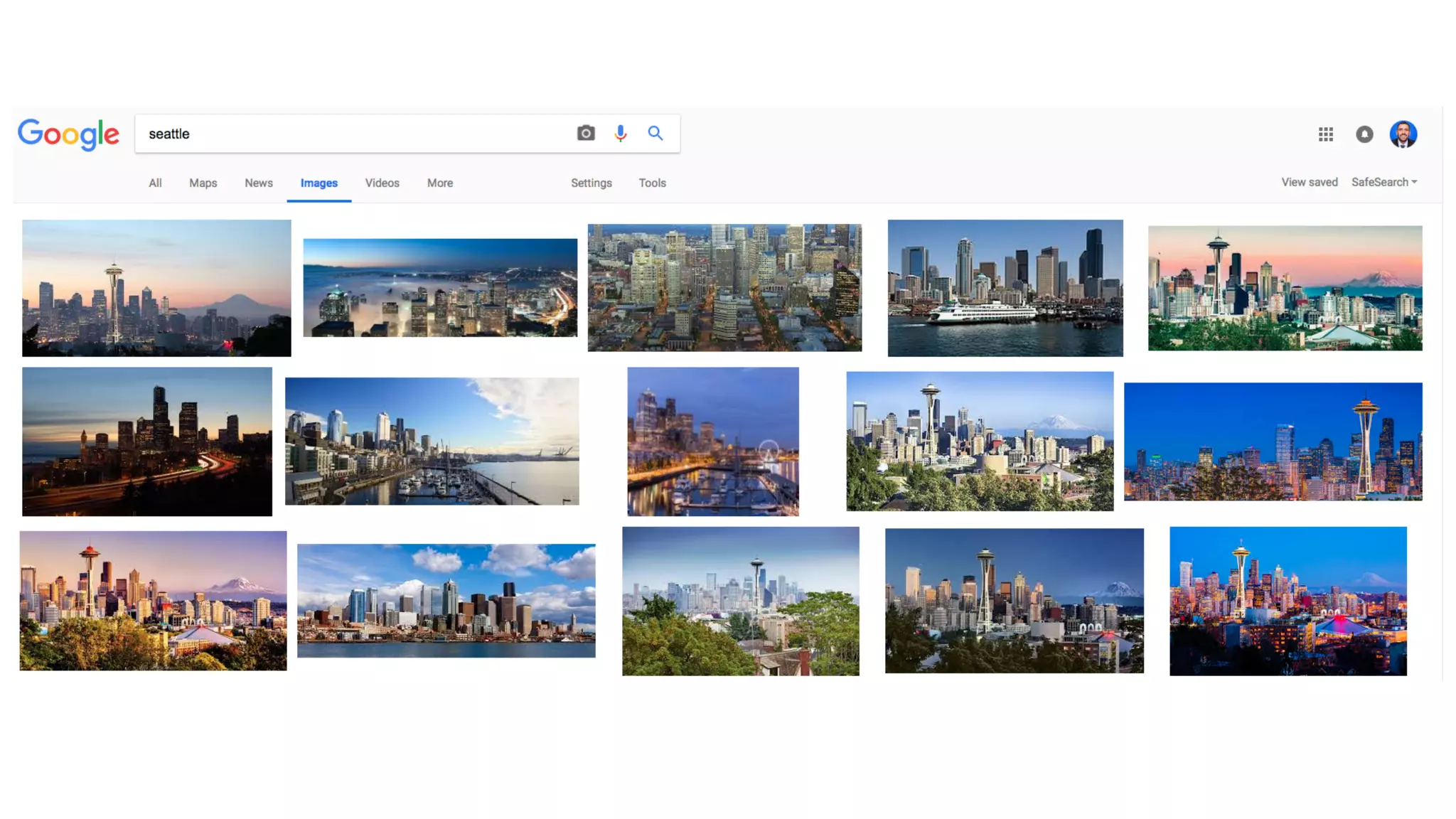Open the More search categories menu
This screenshot has height=819, width=1456.
[x=440, y=183]
